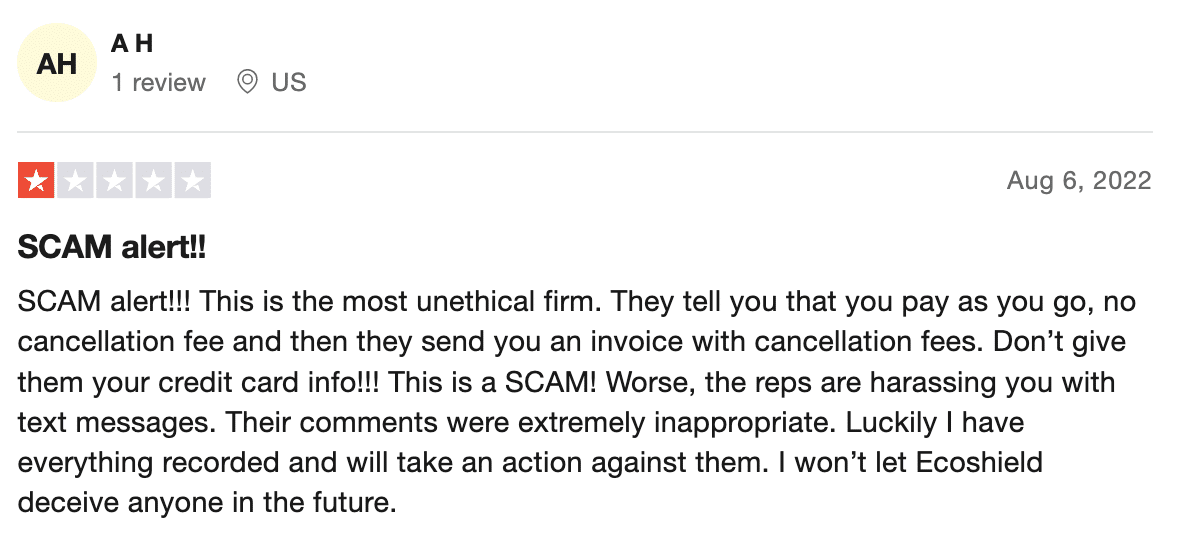Click the Aug 6, 2022 review date

1079,181
